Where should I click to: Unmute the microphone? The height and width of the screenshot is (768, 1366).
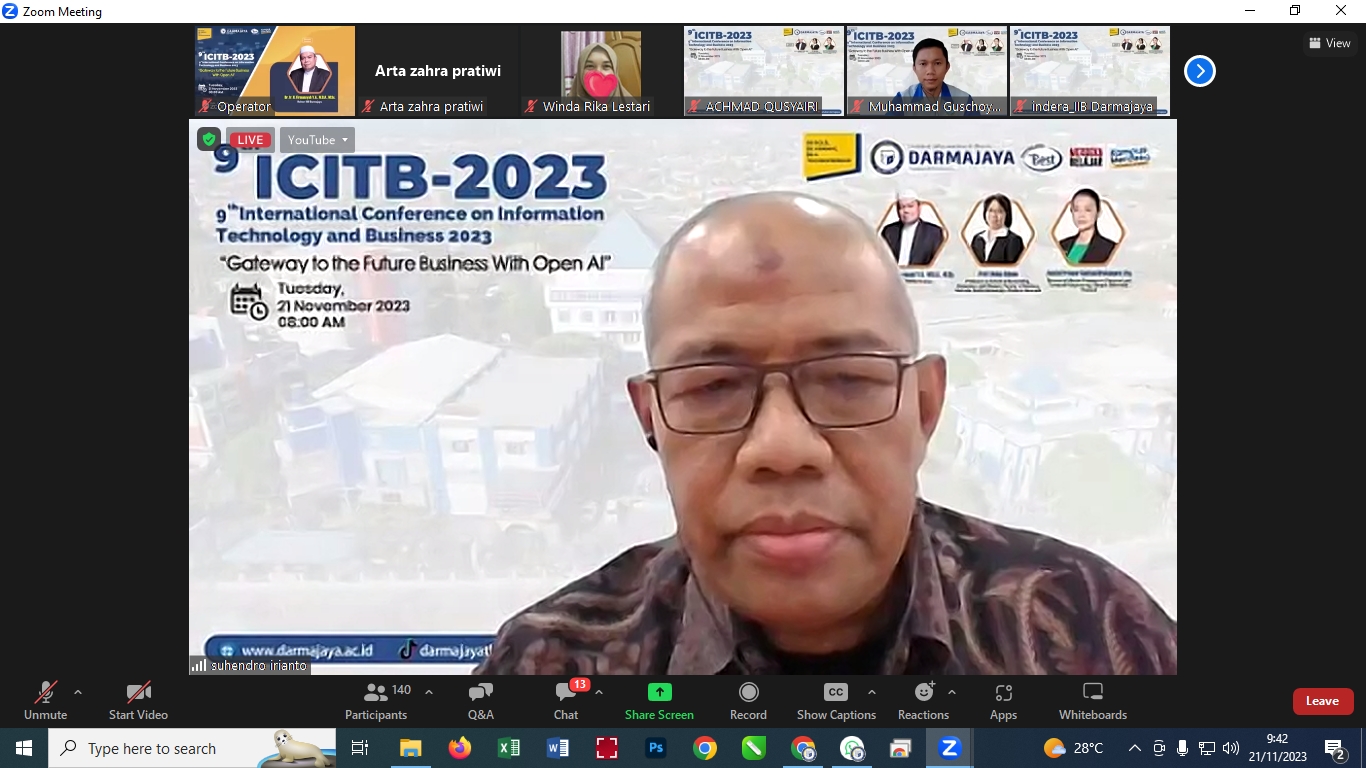tap(45, 700)
